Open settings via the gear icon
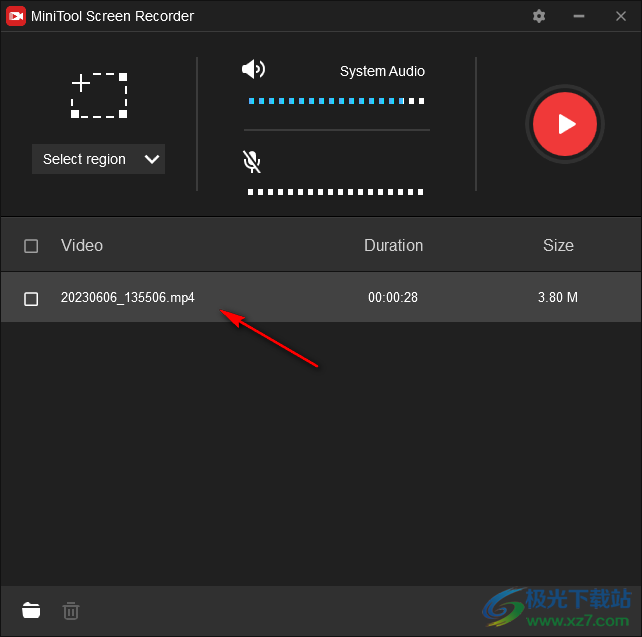This screenshot has width=642, height=637. (539, 16)
